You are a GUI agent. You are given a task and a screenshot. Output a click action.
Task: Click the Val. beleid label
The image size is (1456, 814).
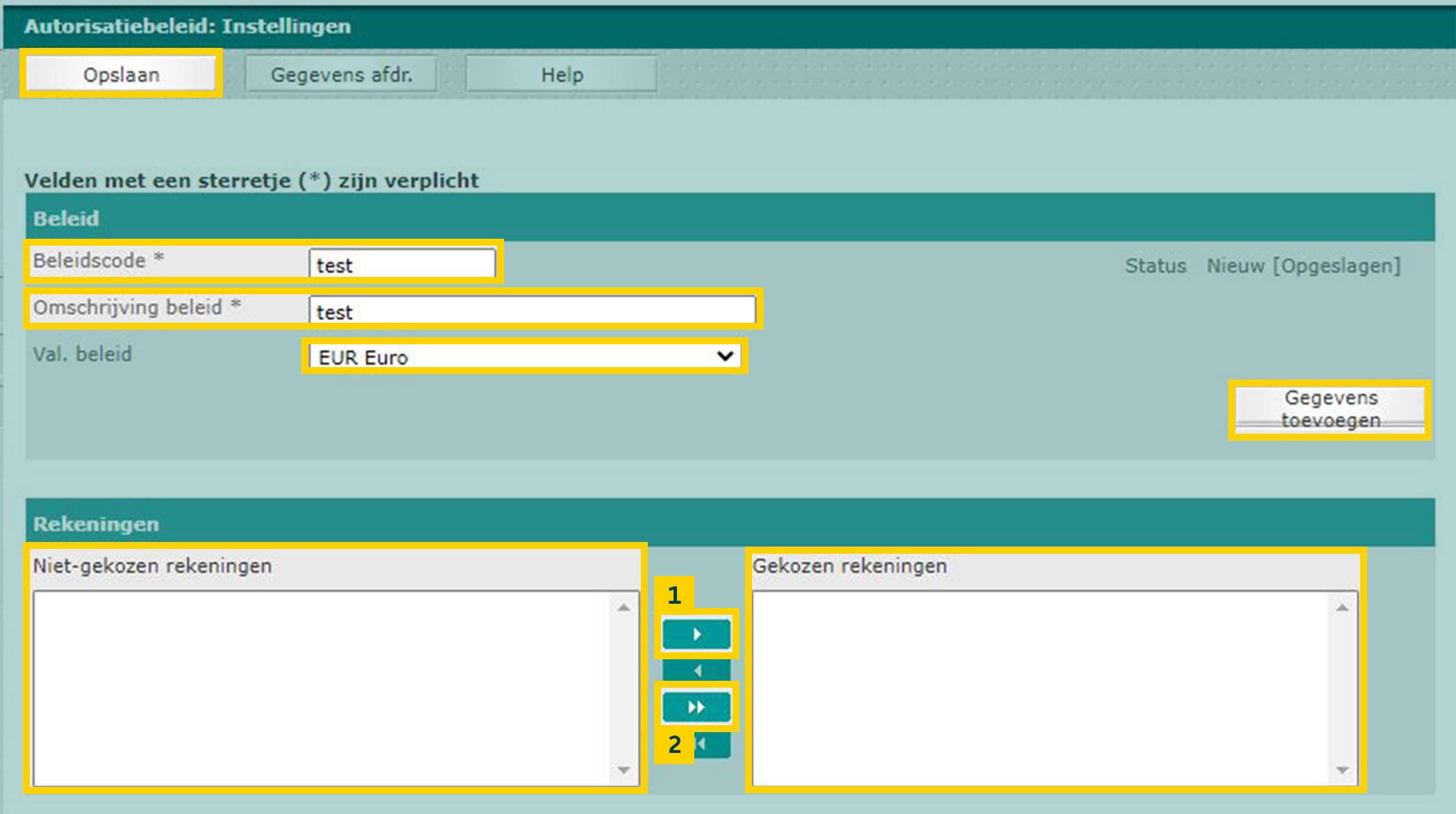[82, 354]
